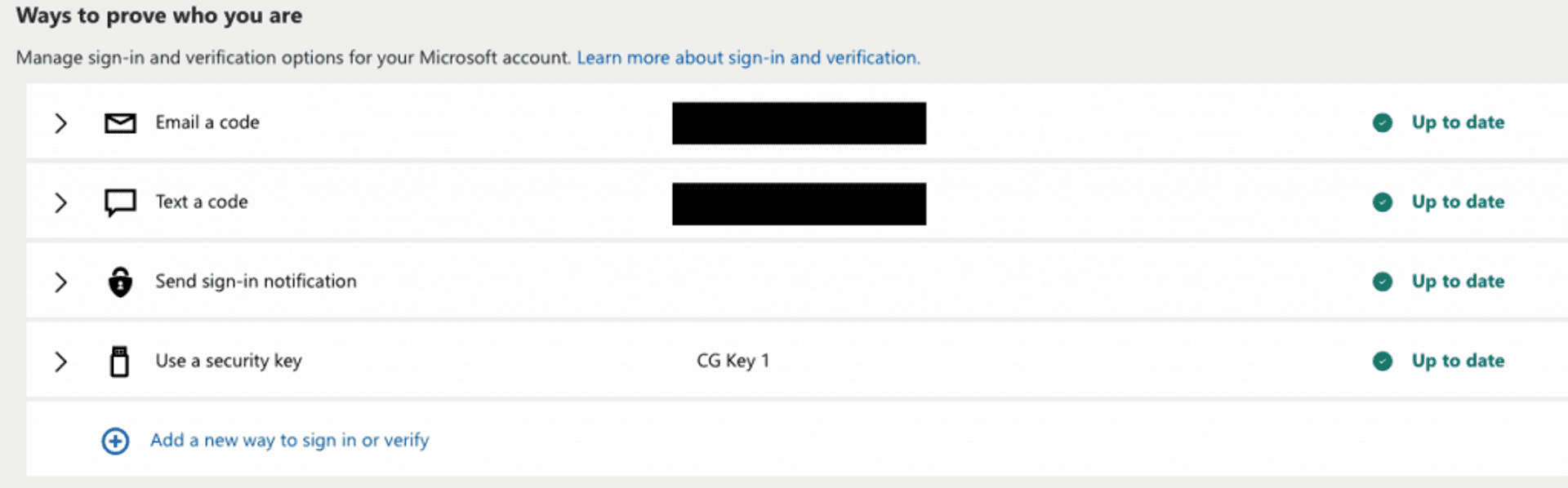Click green checkmark in security key row
The height and width of the screenshot is (488, 1568).
tap(1383, 362)
